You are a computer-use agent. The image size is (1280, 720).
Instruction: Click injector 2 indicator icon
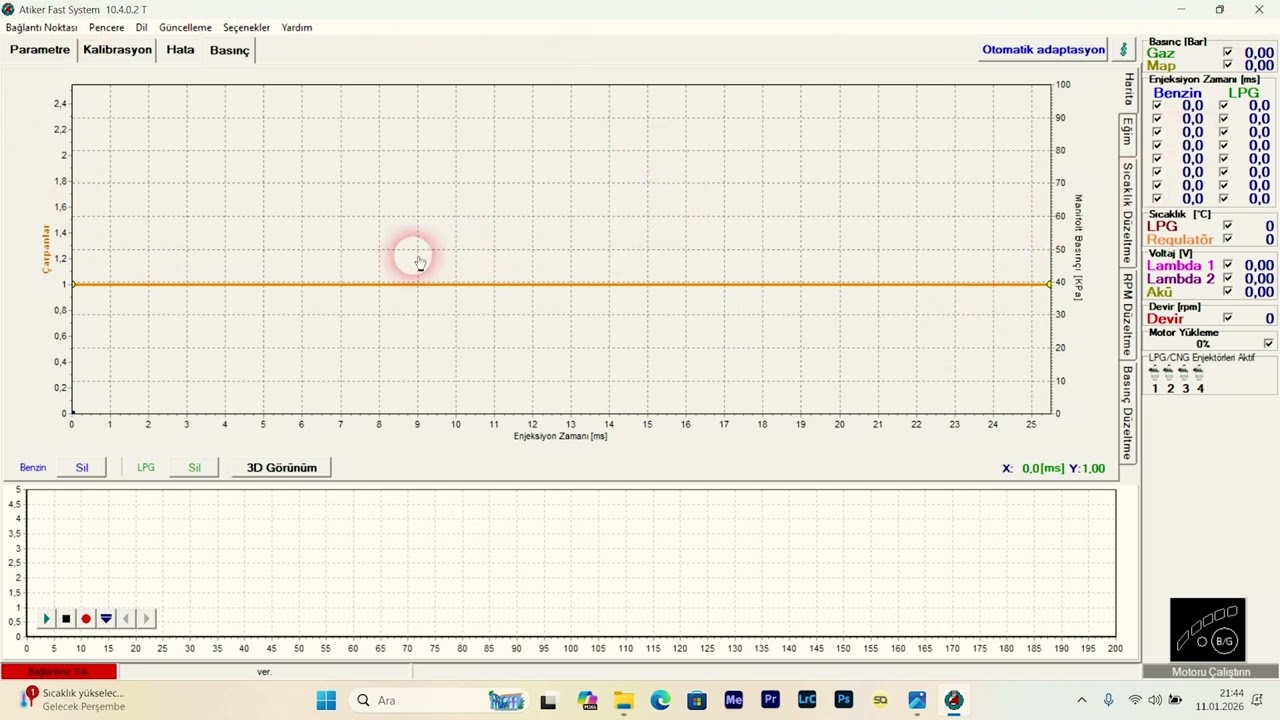1169,372
